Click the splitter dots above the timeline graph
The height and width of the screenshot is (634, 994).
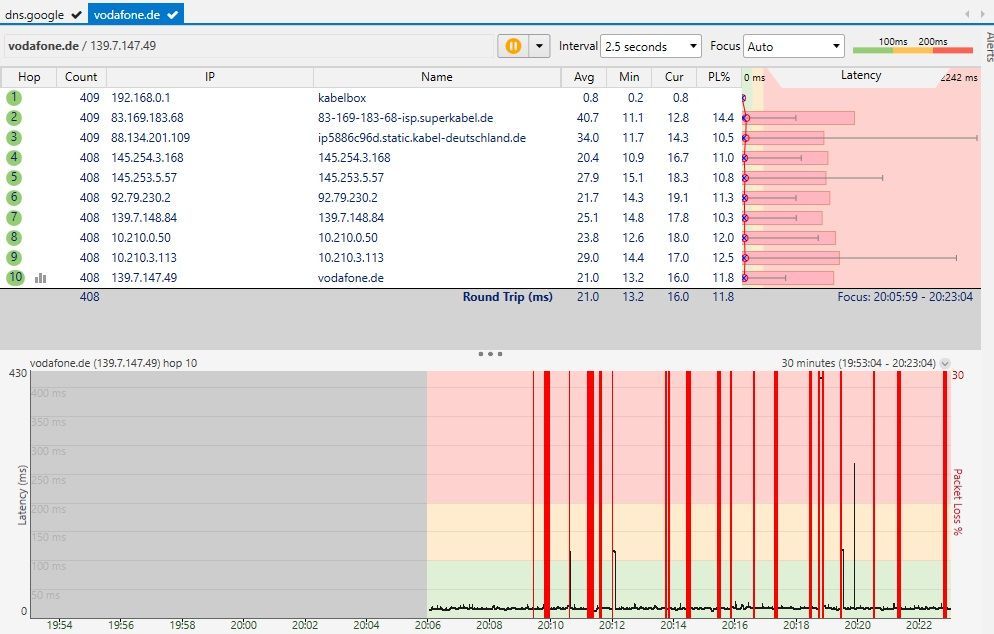click(x=490, y=354)
